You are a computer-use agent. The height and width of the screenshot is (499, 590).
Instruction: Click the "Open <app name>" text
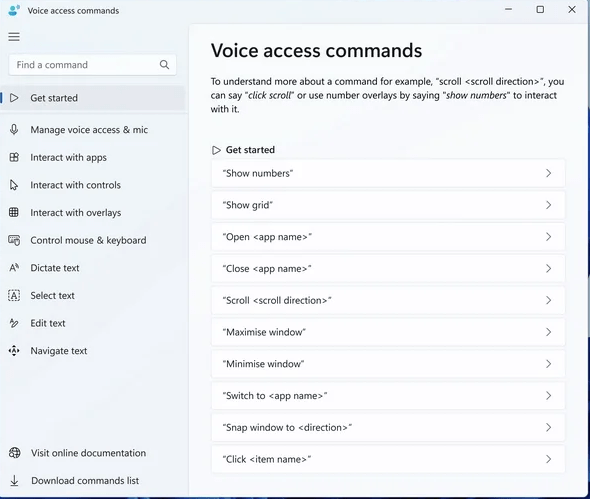click(x=267, y=237)
